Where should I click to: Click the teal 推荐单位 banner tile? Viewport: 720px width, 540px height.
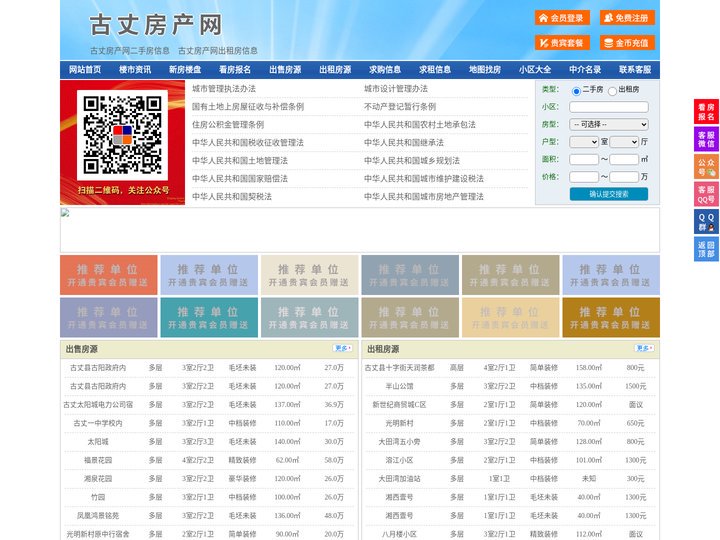(x=209, y=317)
